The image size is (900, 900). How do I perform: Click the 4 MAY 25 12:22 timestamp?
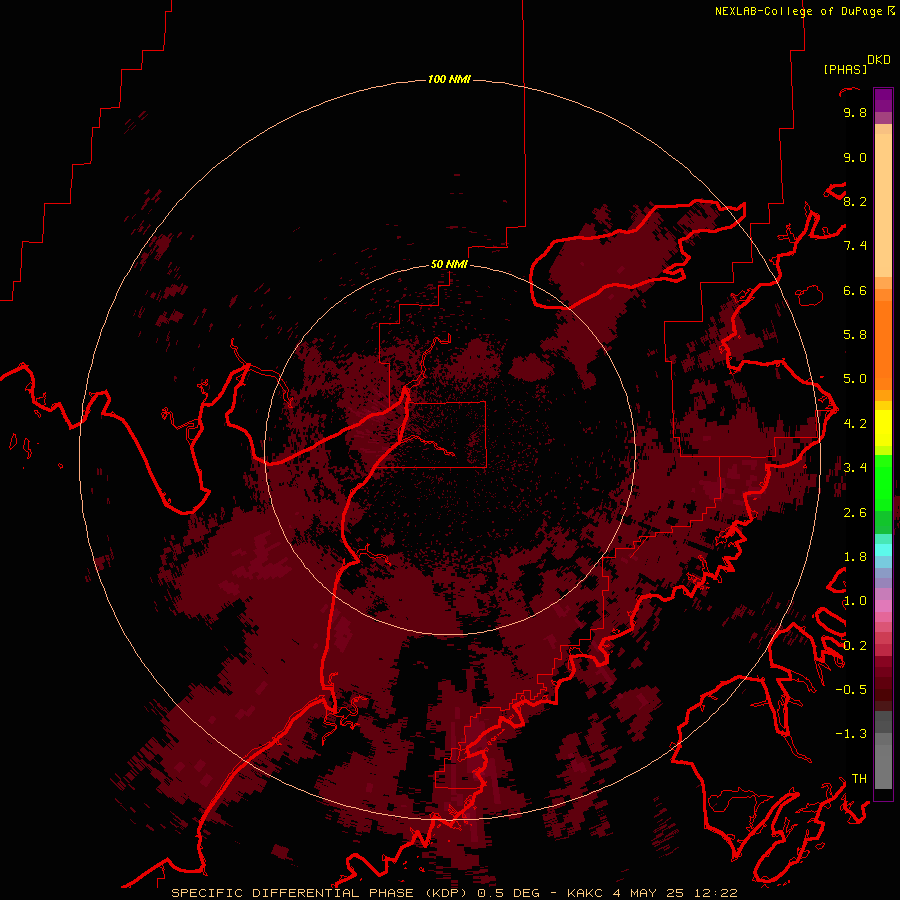tap(674, 893)
